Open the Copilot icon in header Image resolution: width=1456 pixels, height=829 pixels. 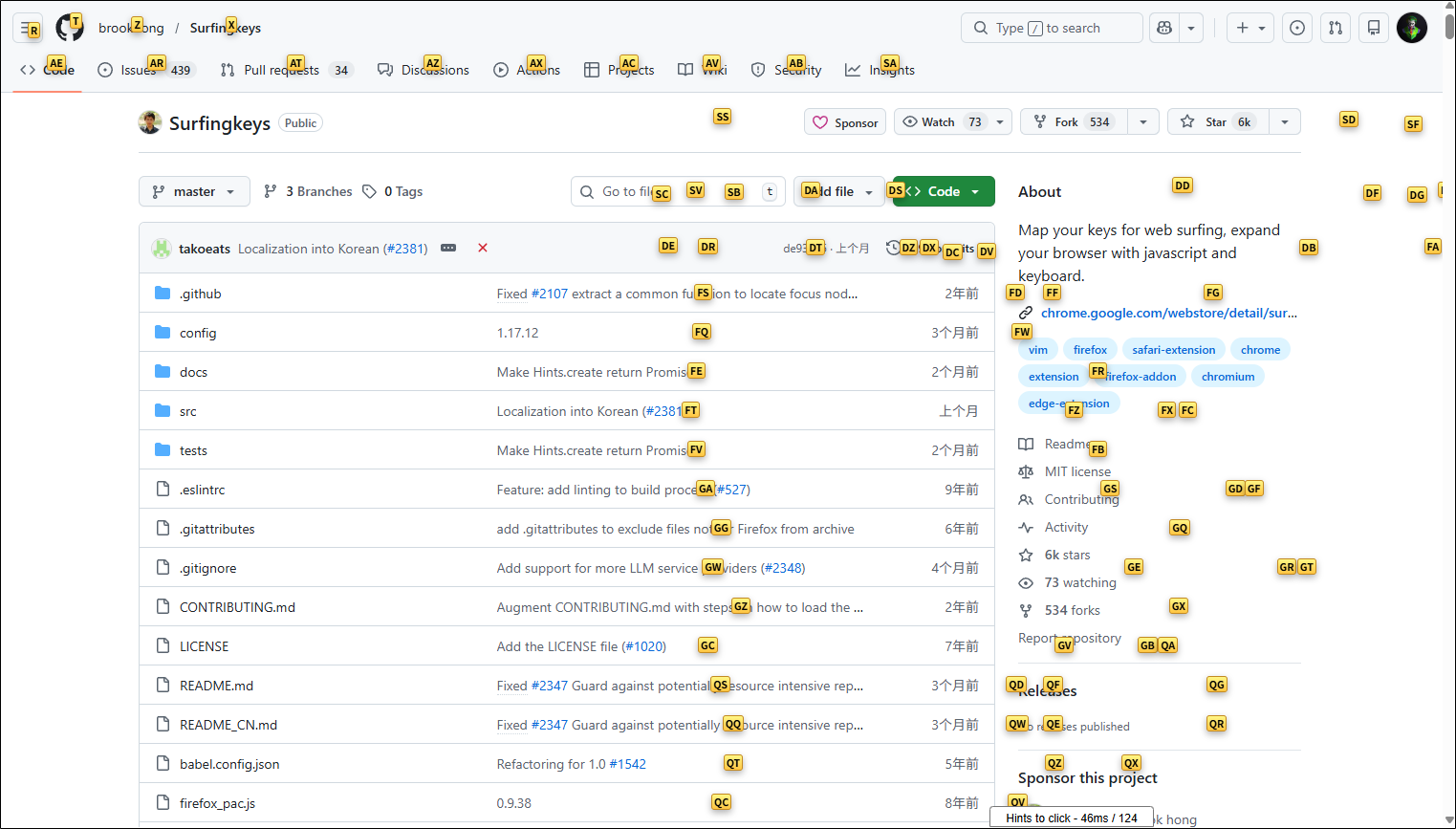[1164, 29]
